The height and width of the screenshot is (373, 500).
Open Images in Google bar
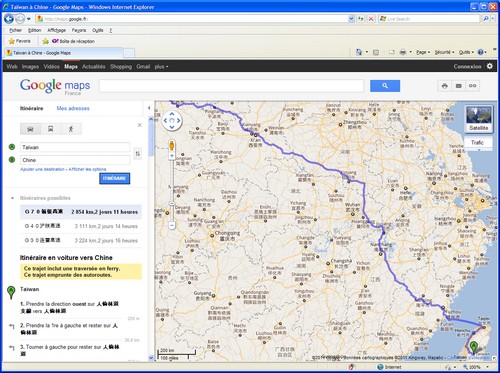[30, 66]
